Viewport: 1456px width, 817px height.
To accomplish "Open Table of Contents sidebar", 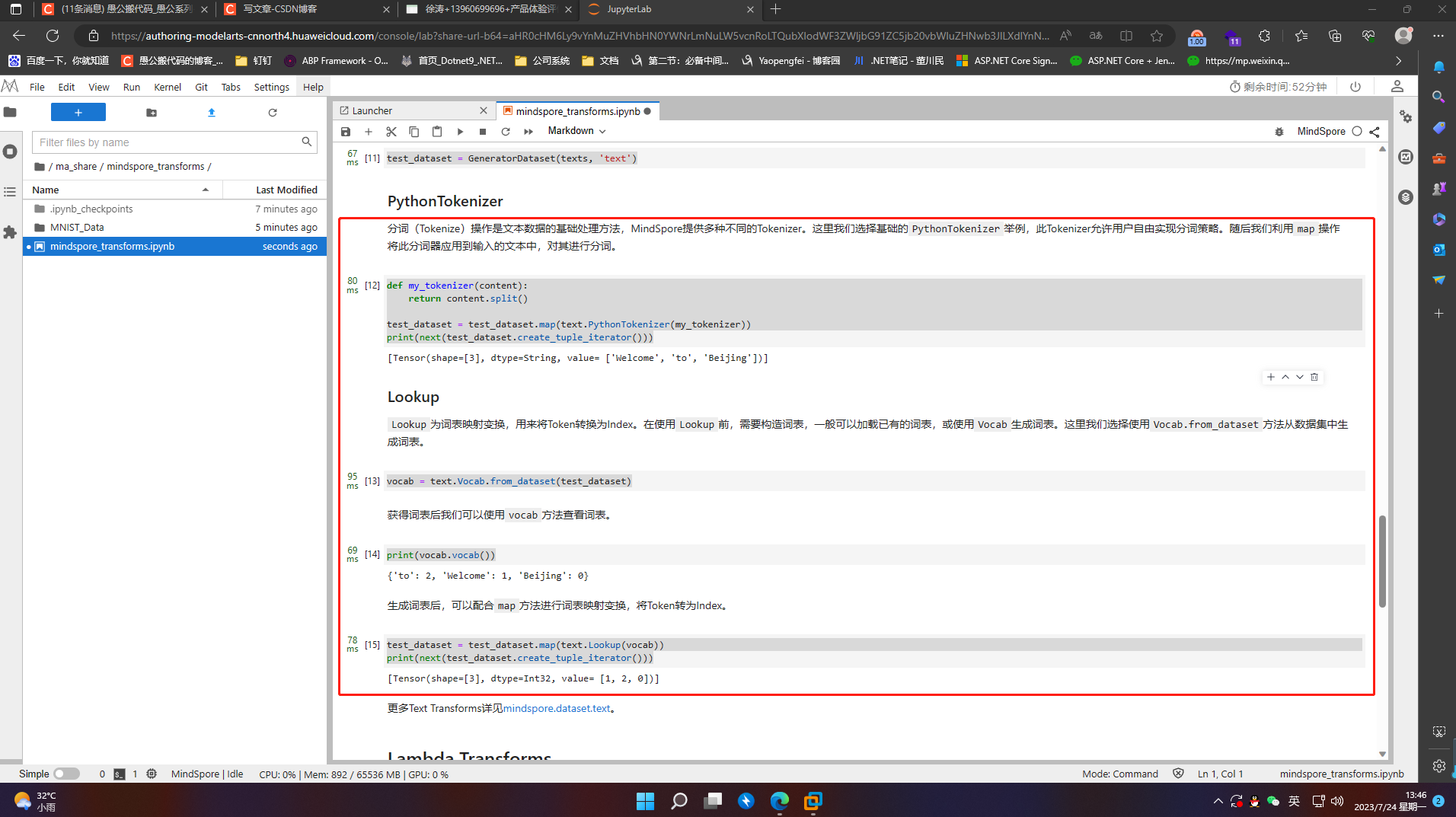I will (10, 192).
